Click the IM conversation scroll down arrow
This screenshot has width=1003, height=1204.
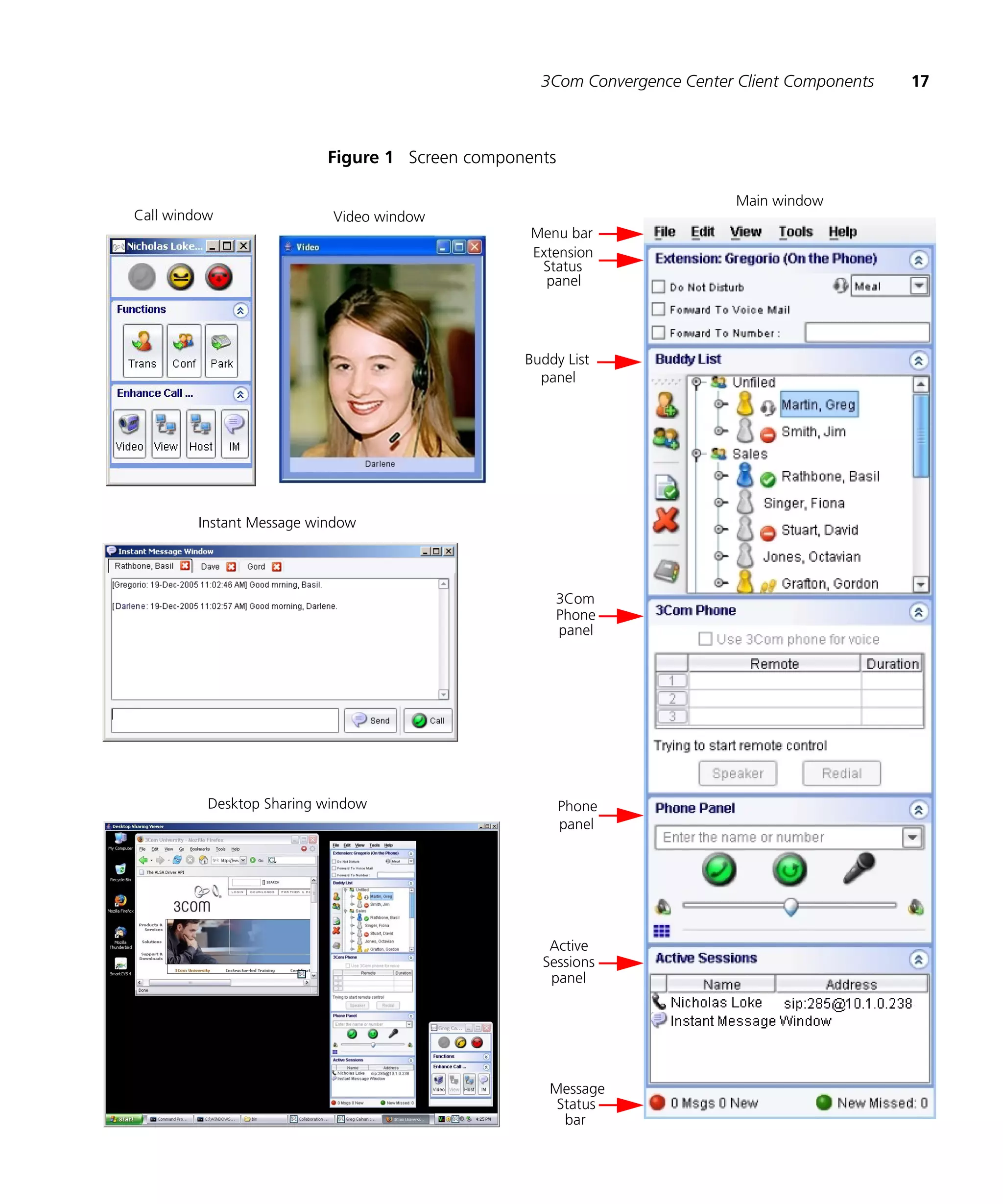[443, 694]
